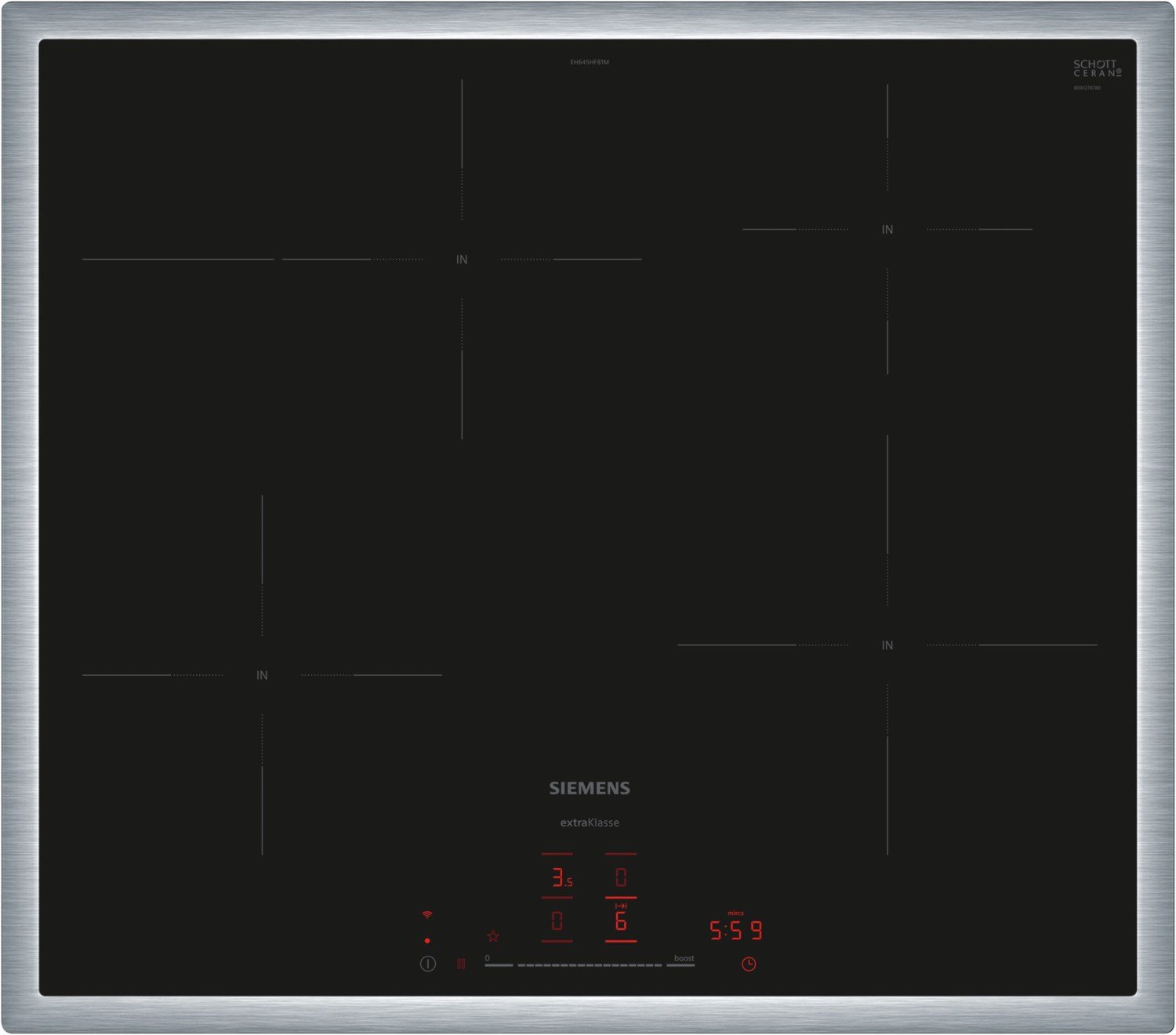
Task: Tap the IN marker of front-left zone
Action: 262,675
